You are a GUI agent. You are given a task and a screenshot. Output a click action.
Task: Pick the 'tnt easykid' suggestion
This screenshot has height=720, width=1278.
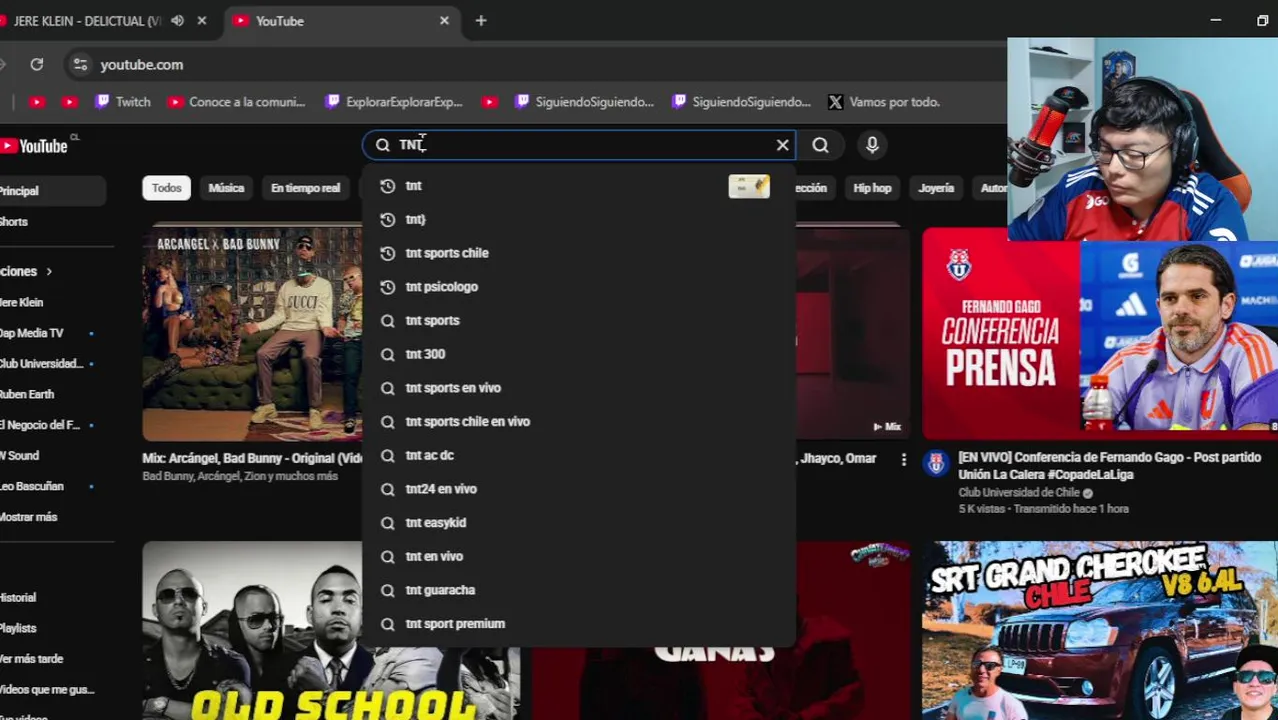[x=579, y=522]
